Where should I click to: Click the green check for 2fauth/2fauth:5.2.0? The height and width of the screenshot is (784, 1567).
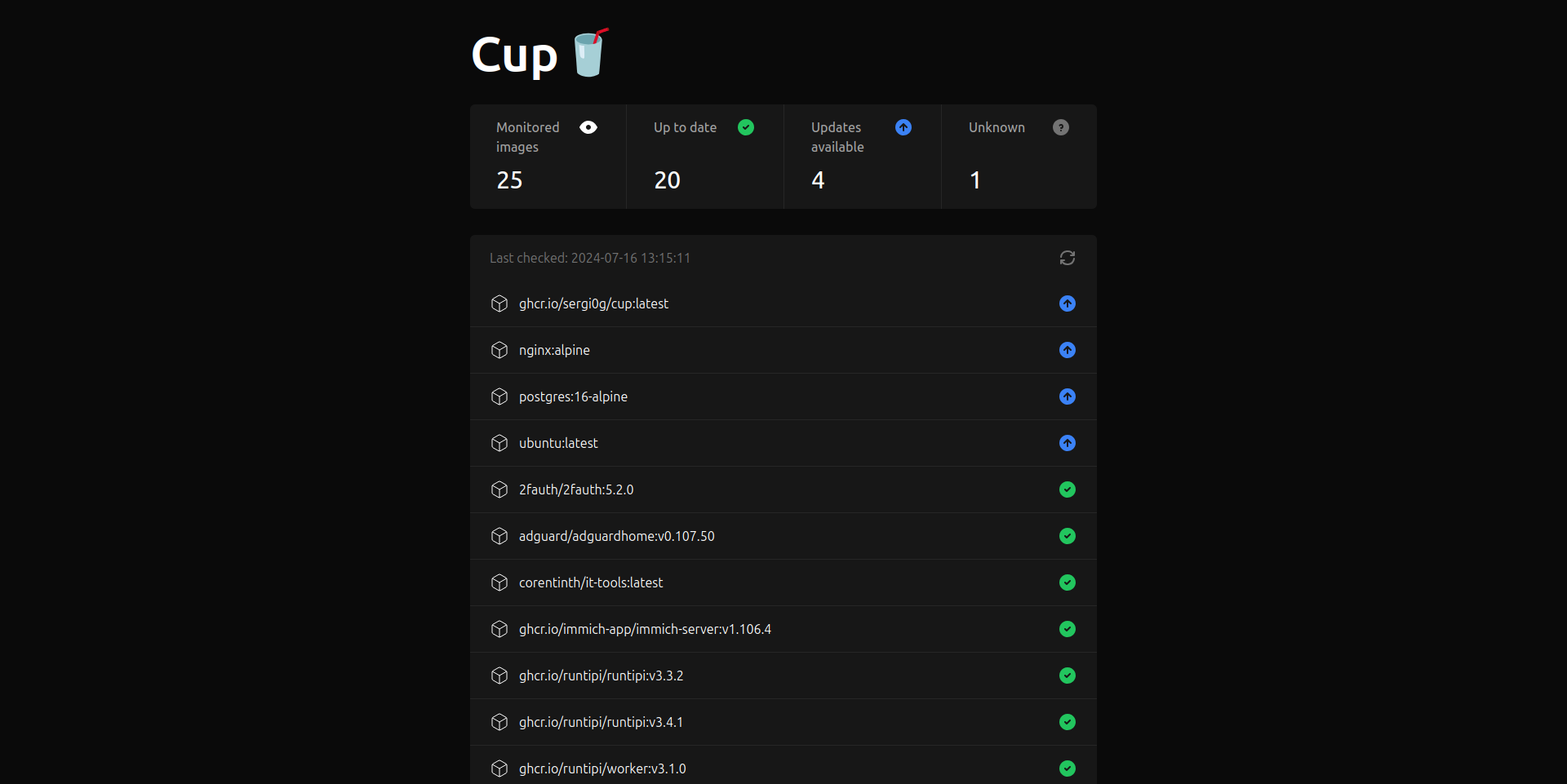click(x=1067, y=489)
